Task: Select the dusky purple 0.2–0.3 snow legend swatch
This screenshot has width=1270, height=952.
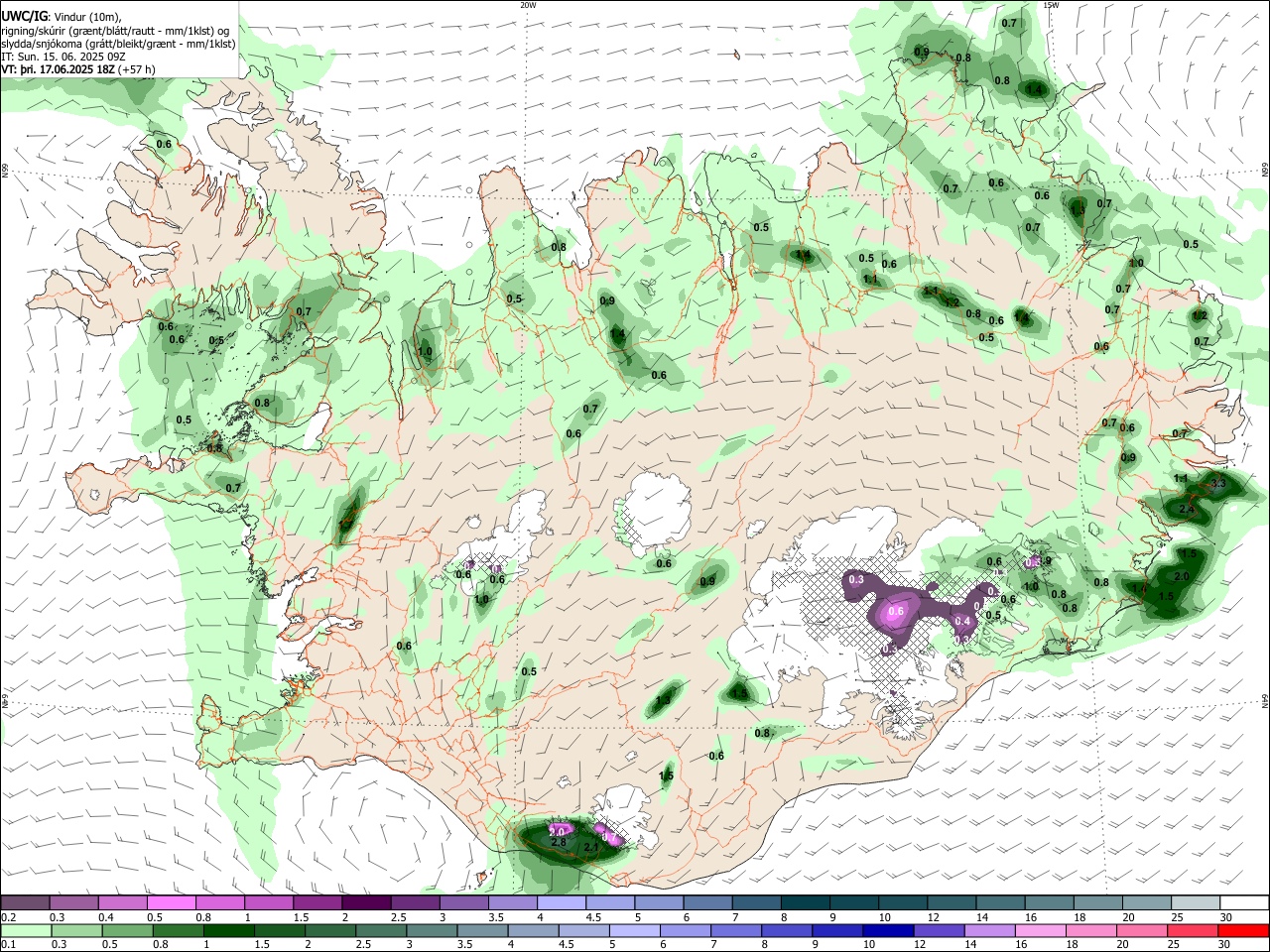Action: click(x=26, y=902)
